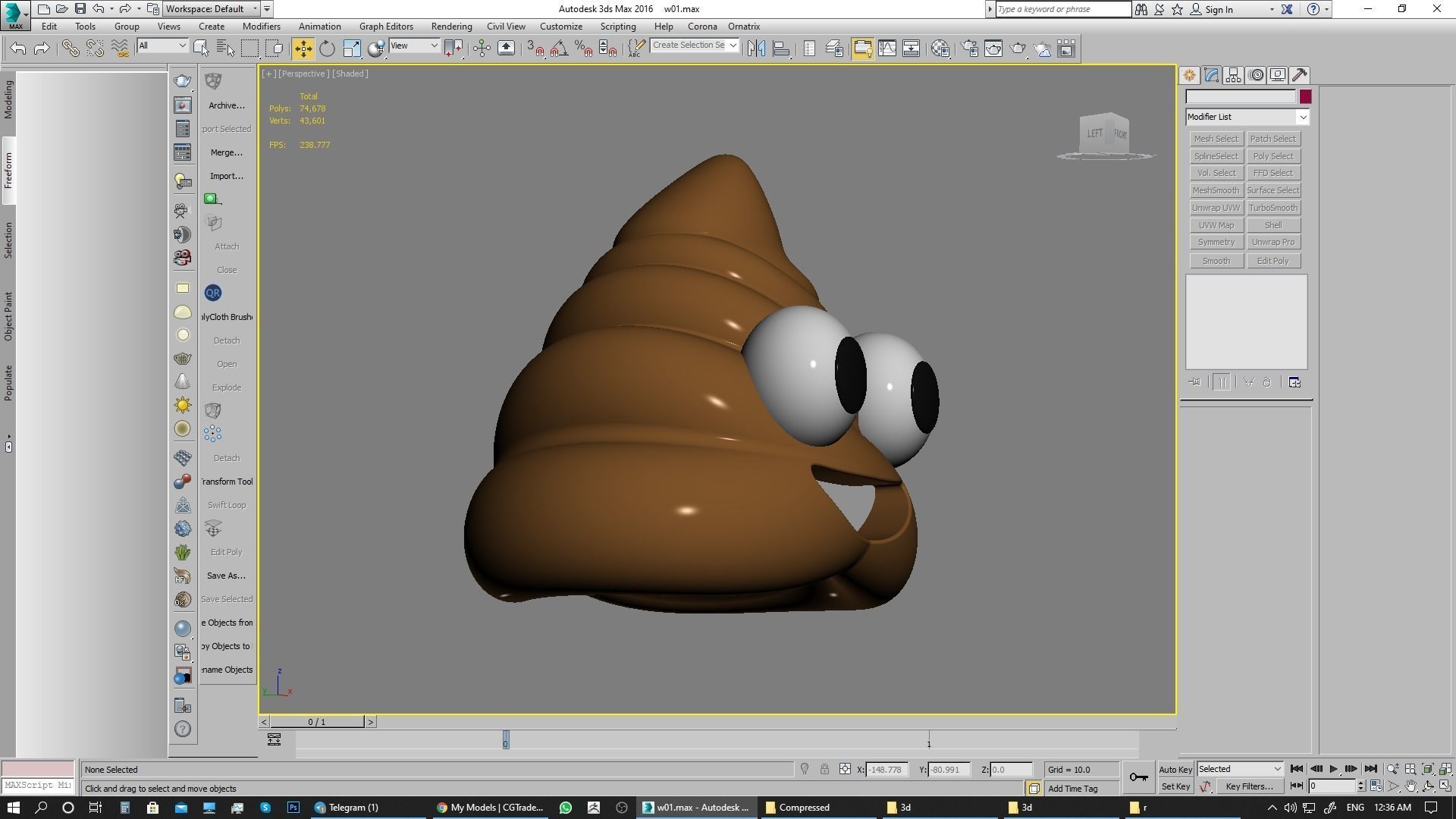This screenshot has width=1456, height=819.
Task: Toggle the Selection Lock padlock
Action: [x=824, y=769]
